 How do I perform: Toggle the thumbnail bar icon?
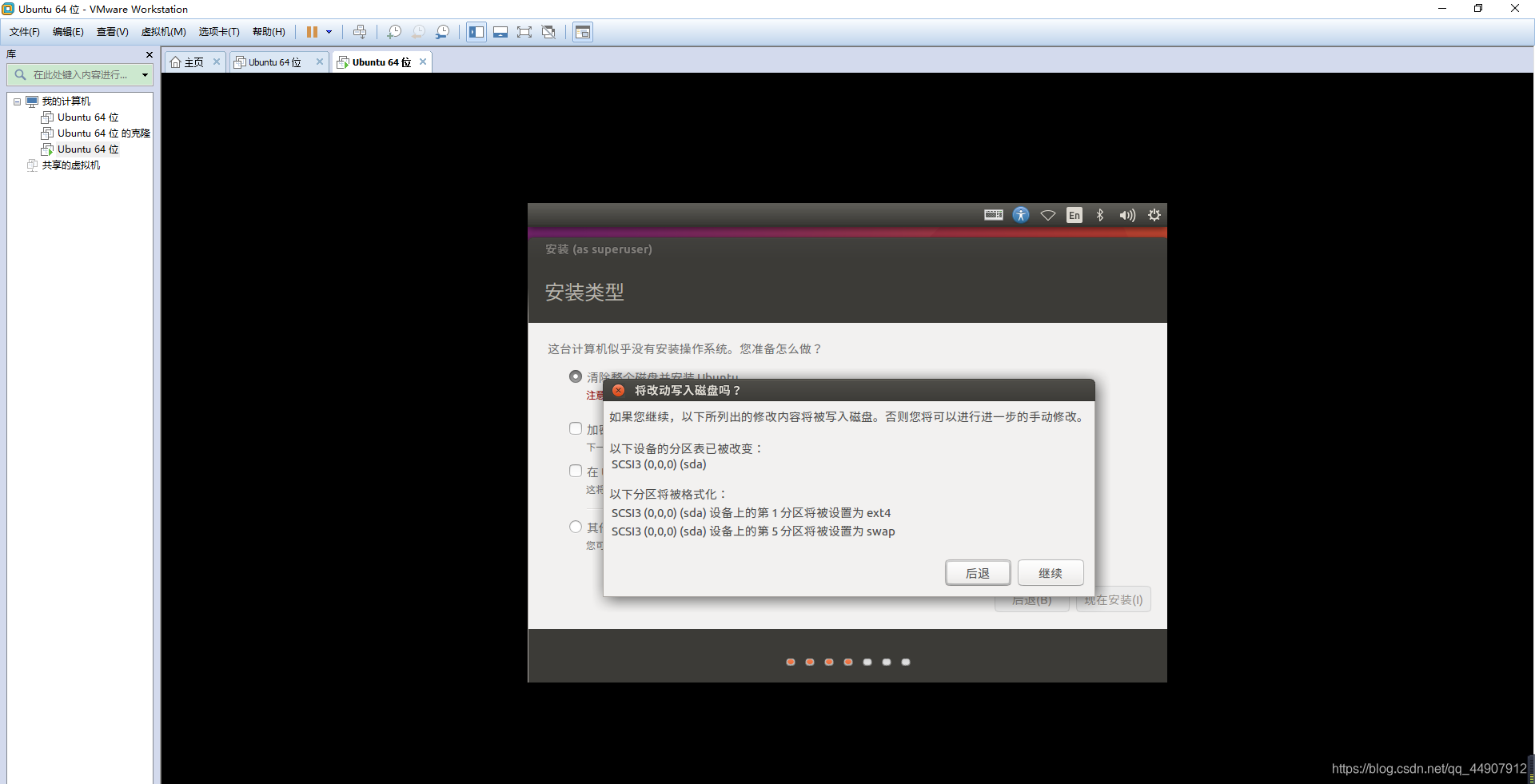pyautogui.click(x=500, y=32)
